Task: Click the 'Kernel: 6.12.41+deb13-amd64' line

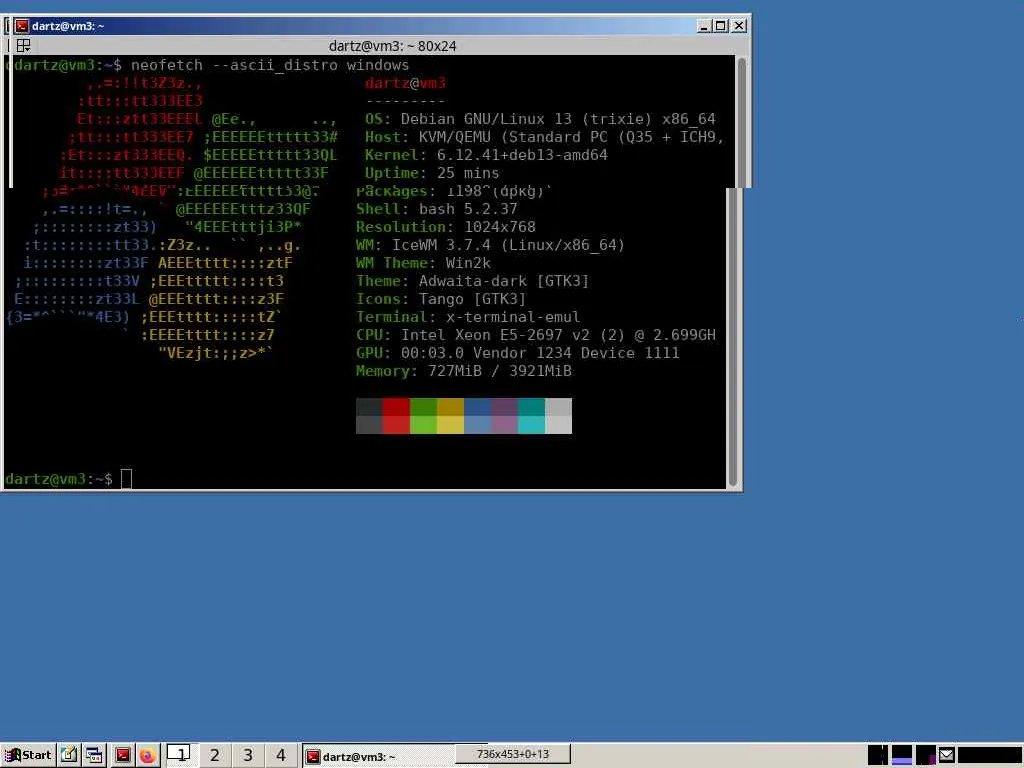Action: coord(486,155)
